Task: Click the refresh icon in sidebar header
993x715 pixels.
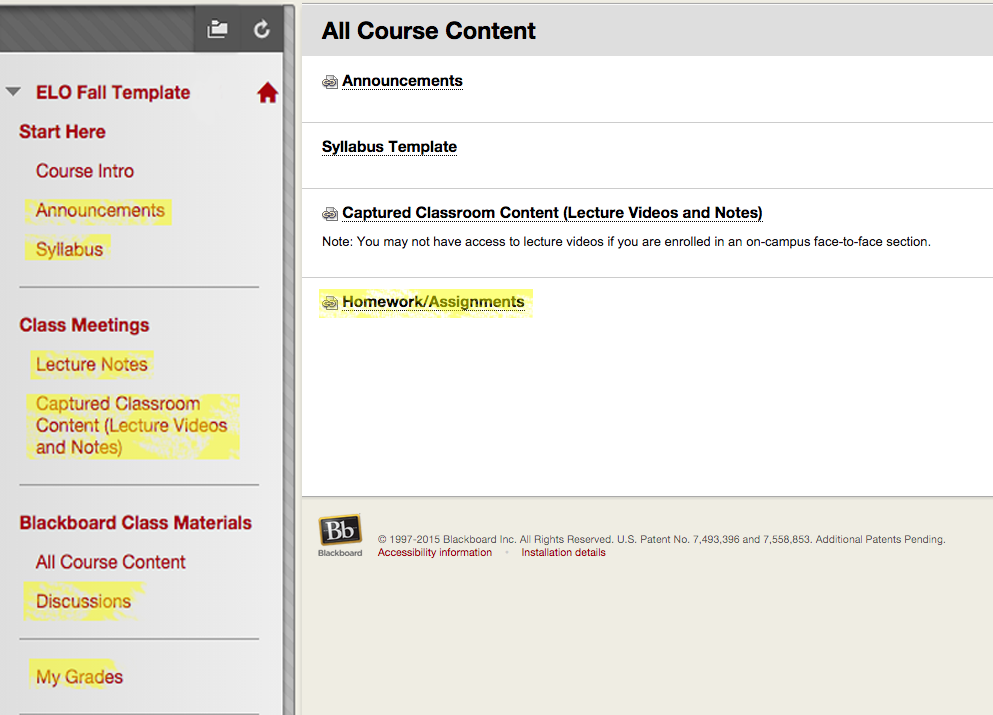Action: point(262,29)
